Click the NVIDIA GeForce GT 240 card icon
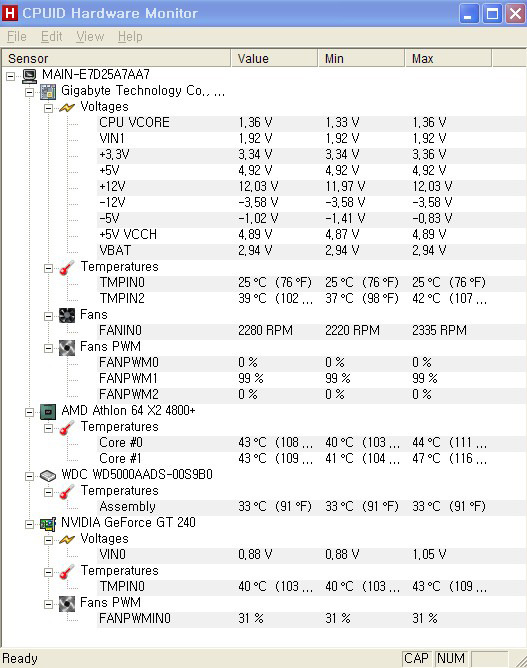This screenshot has width=527, height=668. pyautogui.click(x=48, y=524)
